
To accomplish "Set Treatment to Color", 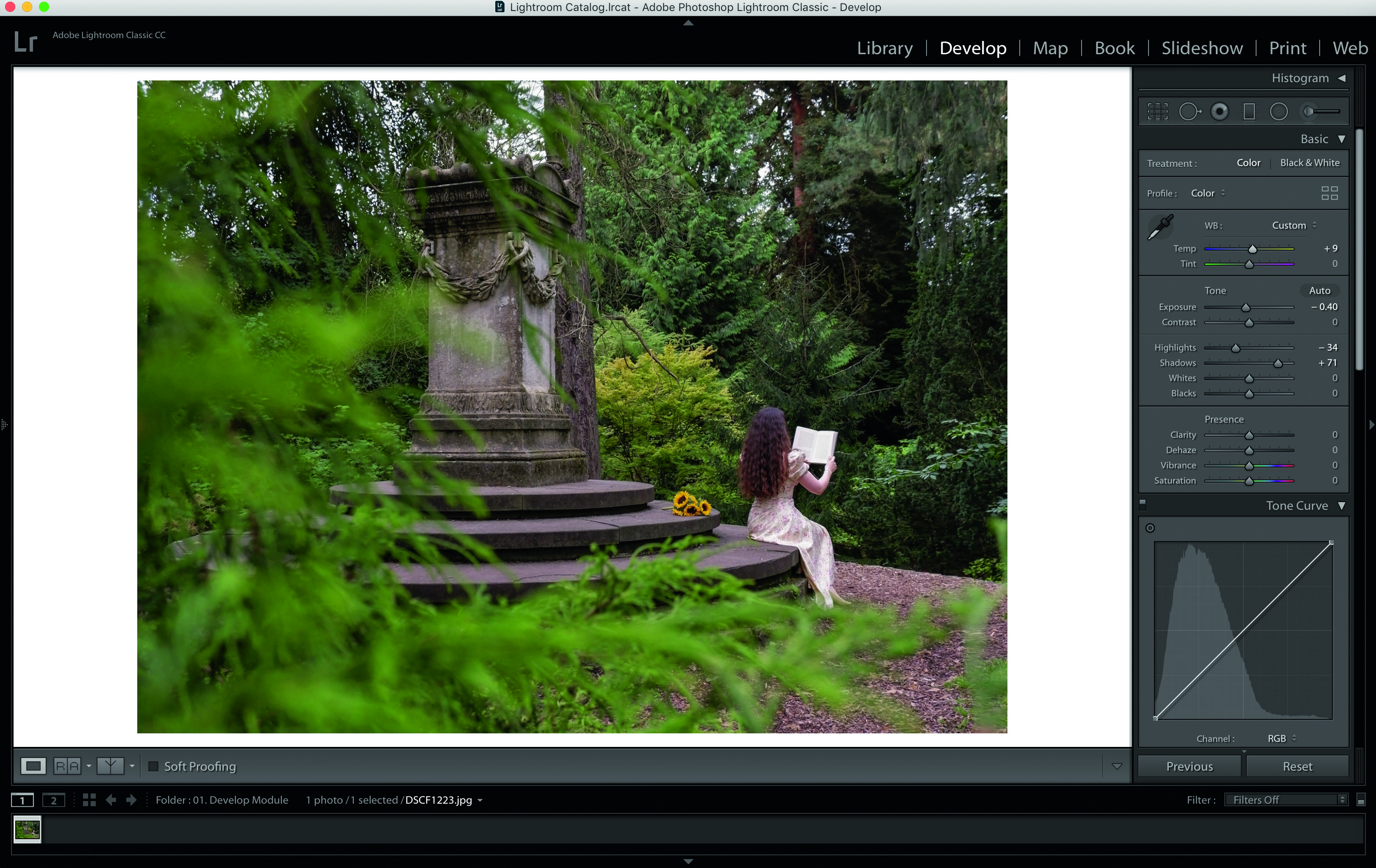I will [x=1248, y=163].
